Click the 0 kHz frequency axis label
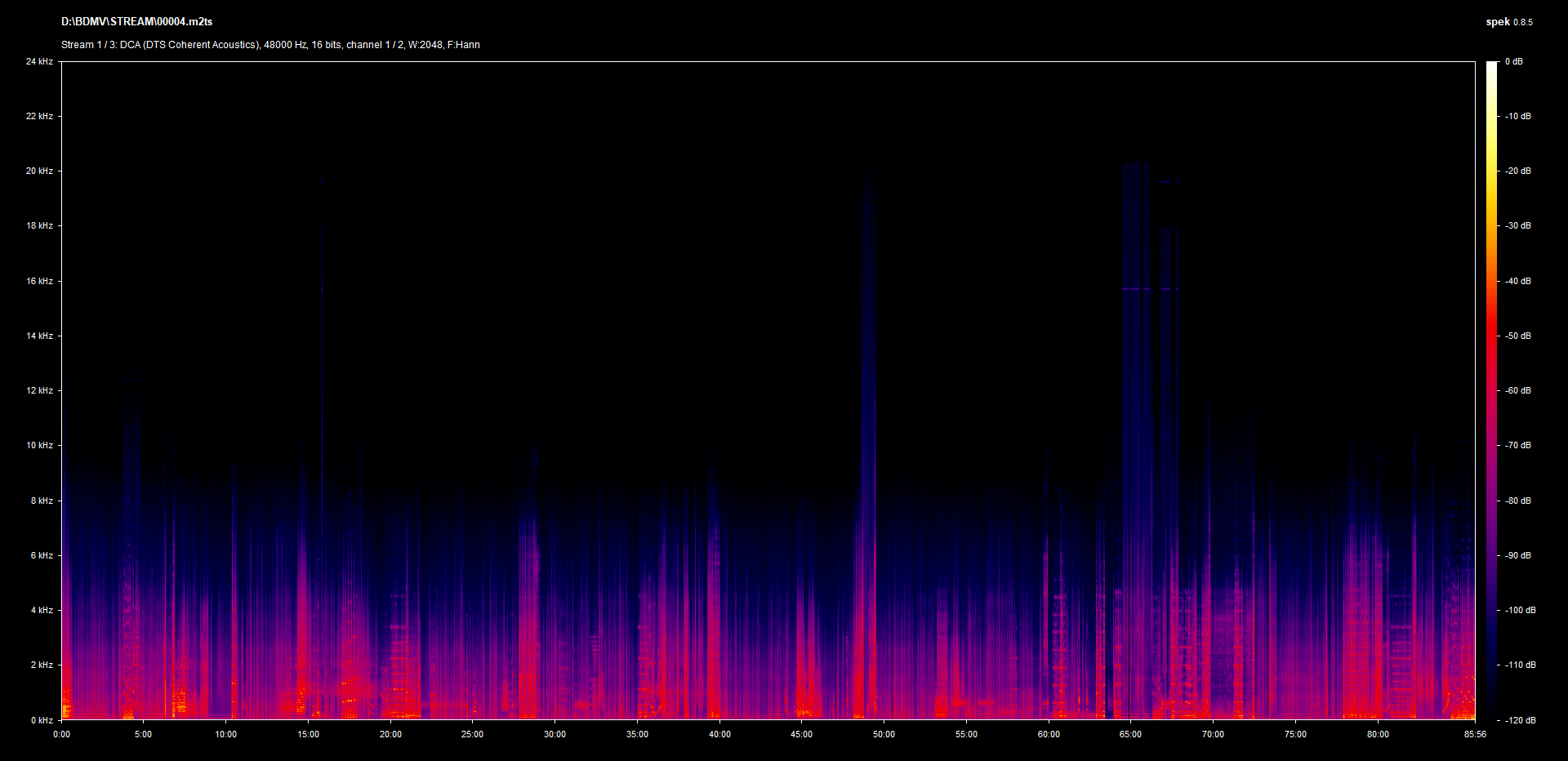1568x761 pixels. pos(42,720)
